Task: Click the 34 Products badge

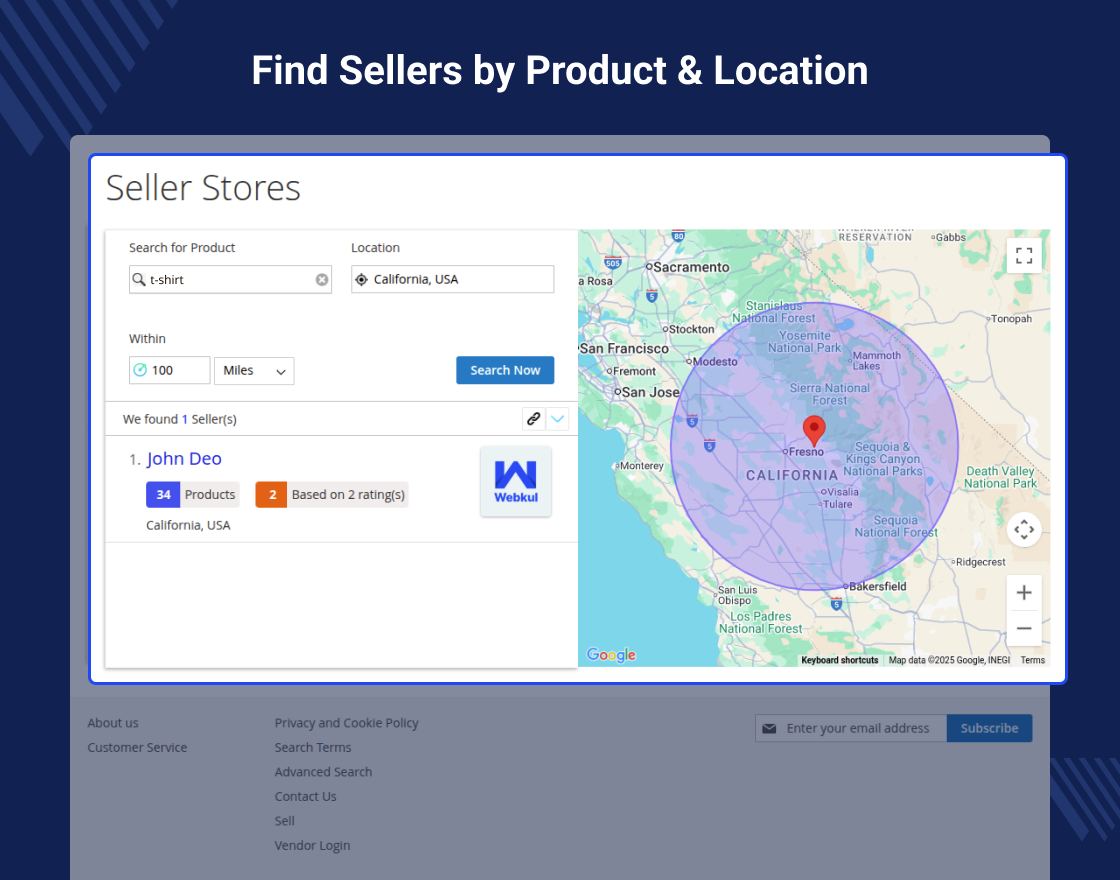Action: point(192,494)
